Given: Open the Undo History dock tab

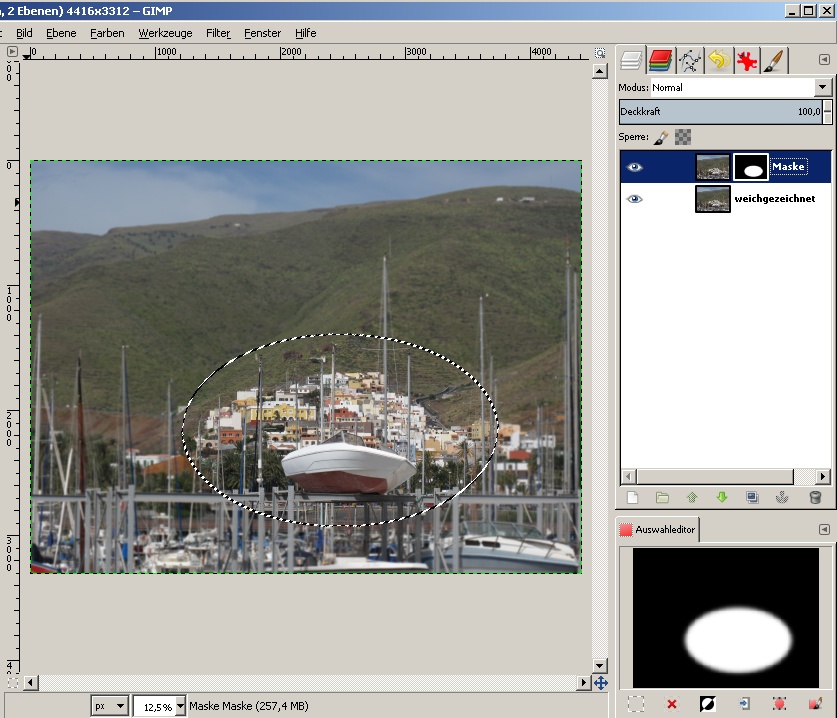Looking at the screenshot, I should click(717, 61).
